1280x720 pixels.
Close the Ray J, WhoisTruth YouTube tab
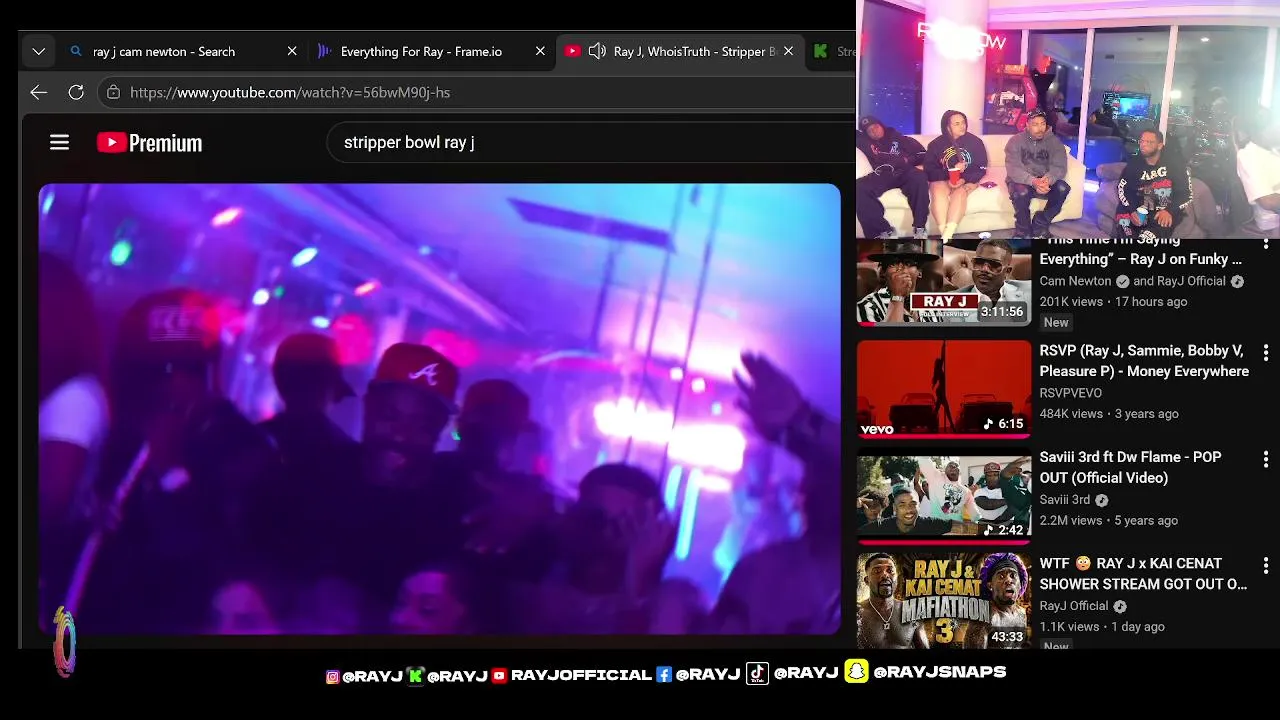click(788, 51)
